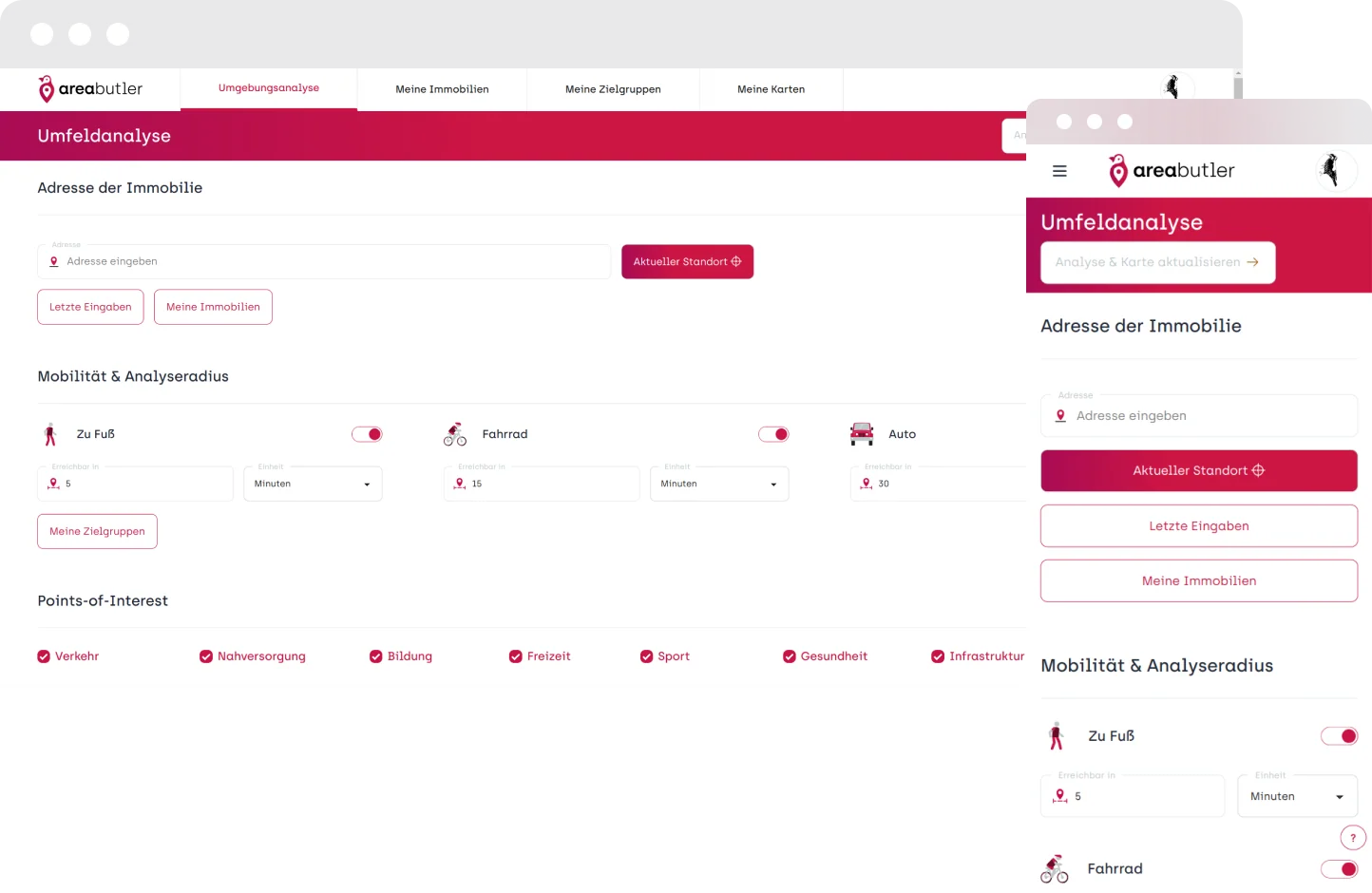Uncheck the Freizeit checkbox

[516, 656]
